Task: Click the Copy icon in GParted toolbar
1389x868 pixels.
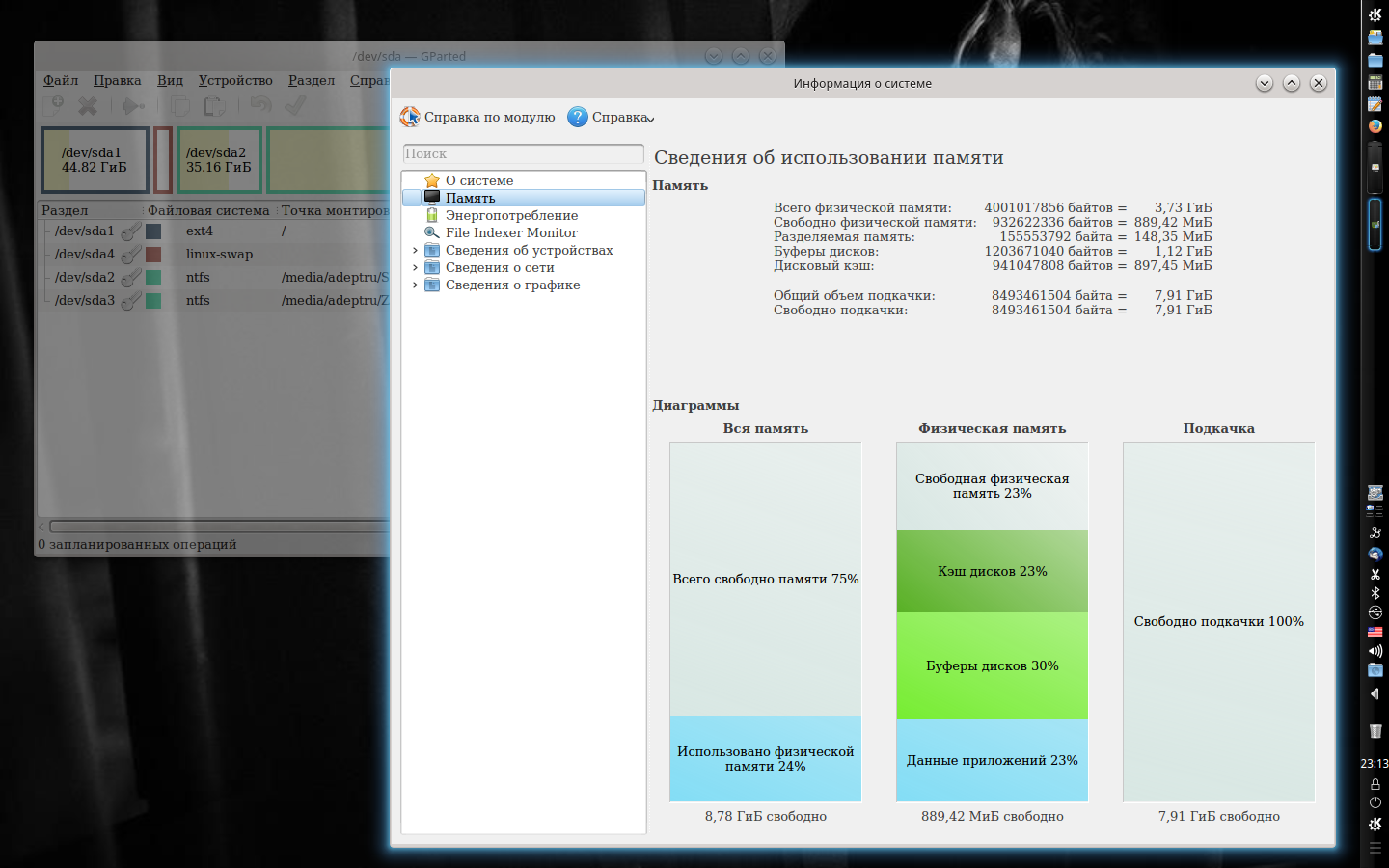Action: [x=180, y=105]
